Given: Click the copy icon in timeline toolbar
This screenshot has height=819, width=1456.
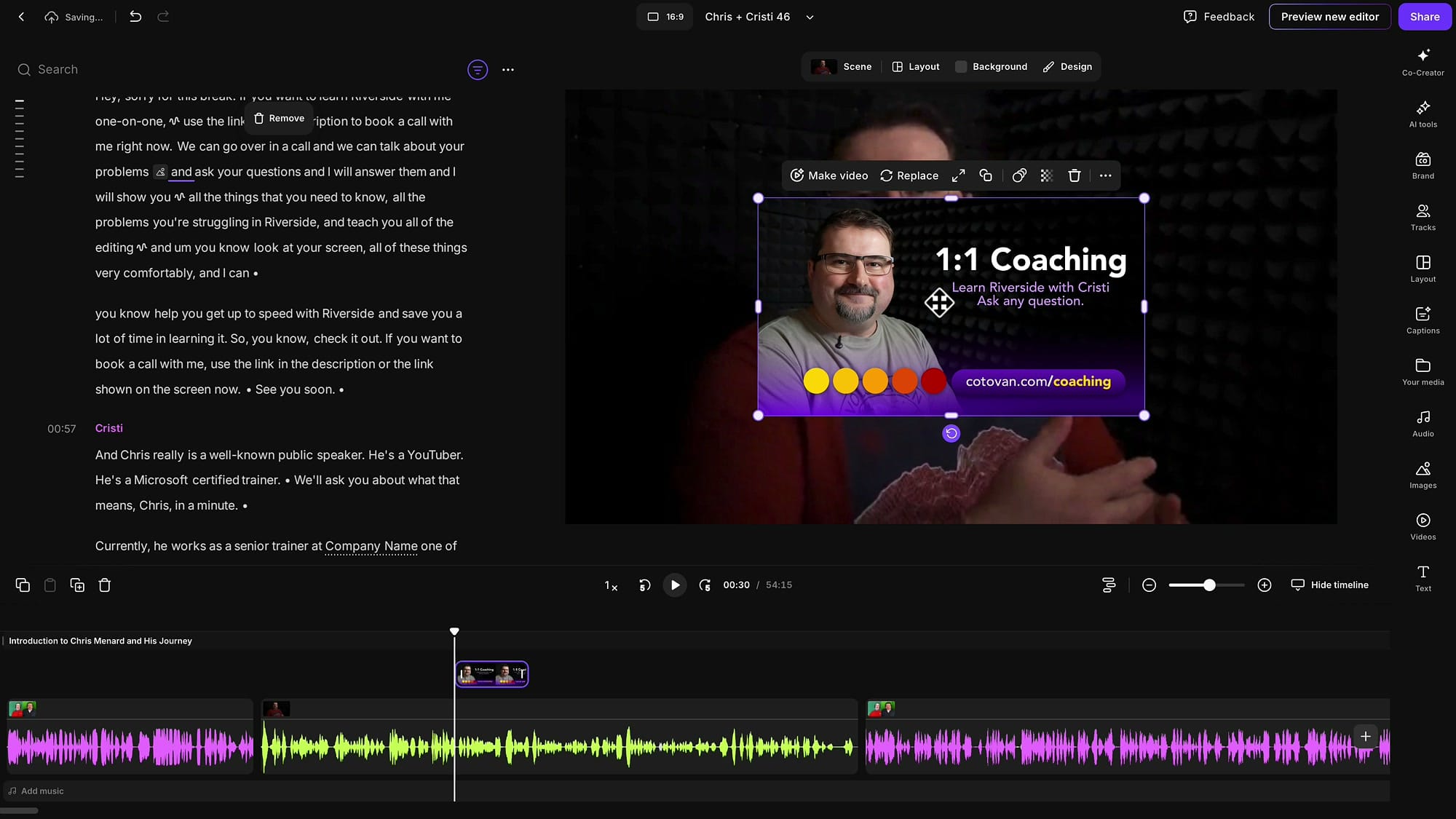Looking at the screenshot, I should click(x=23, y=585).
